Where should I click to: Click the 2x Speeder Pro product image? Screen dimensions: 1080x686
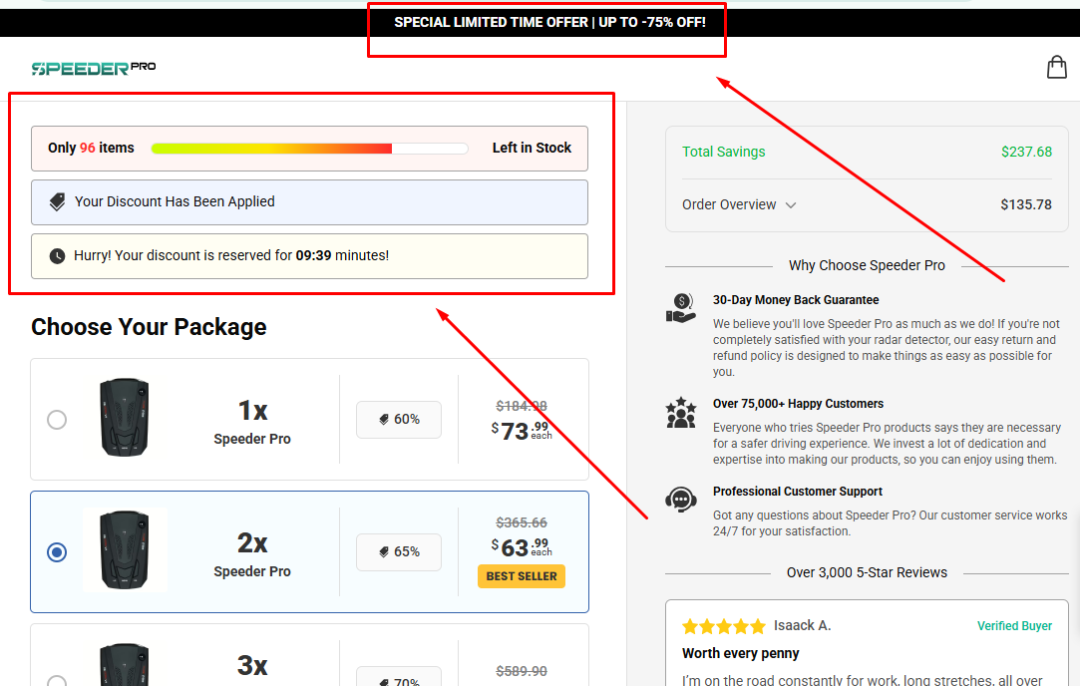(125, 550)
